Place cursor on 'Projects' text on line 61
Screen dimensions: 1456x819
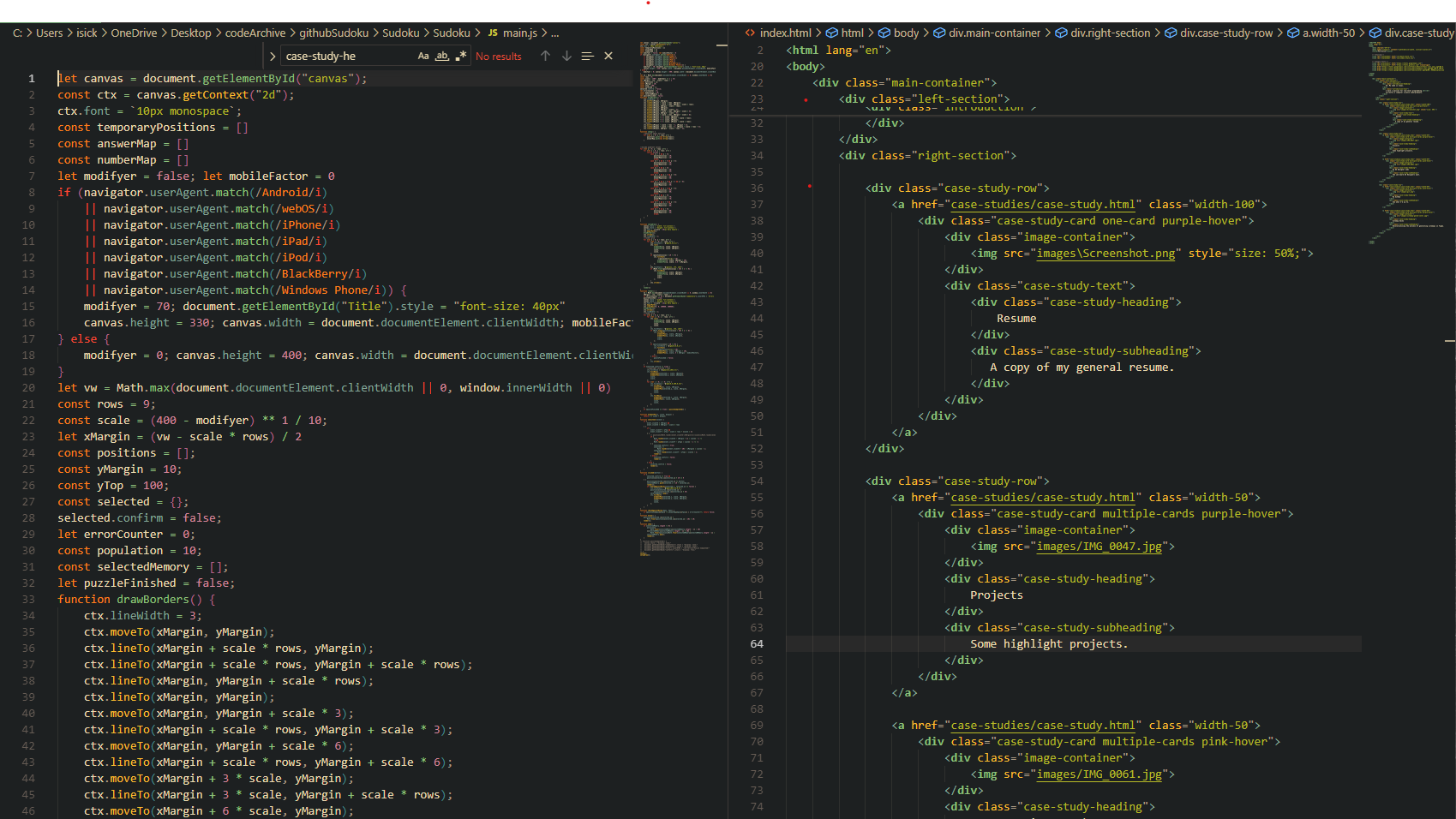pos(997,595)
